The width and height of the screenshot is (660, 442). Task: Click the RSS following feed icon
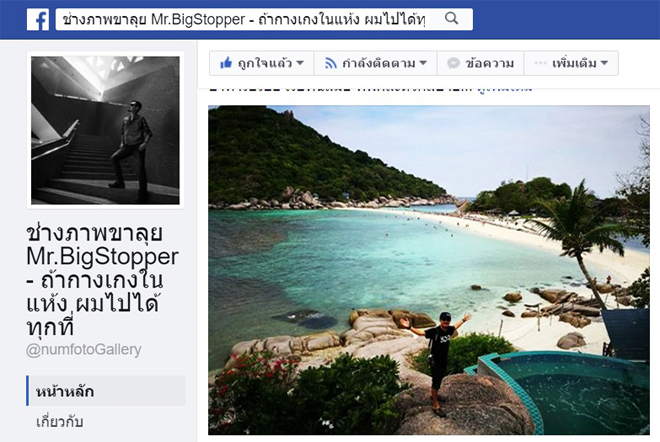click(x=331, y=63)
